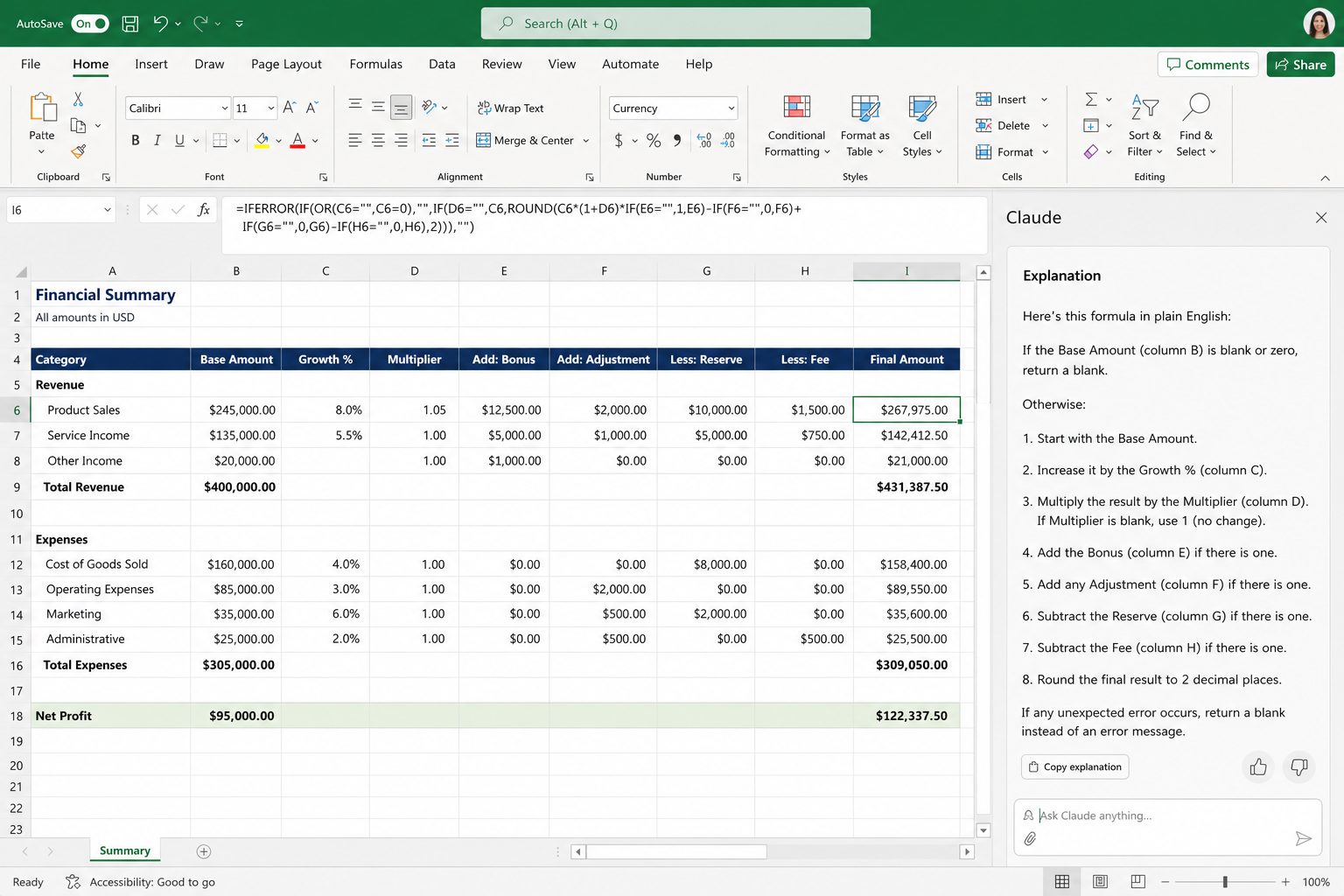Open the font name Calibri dropdown

pos(225,108)
